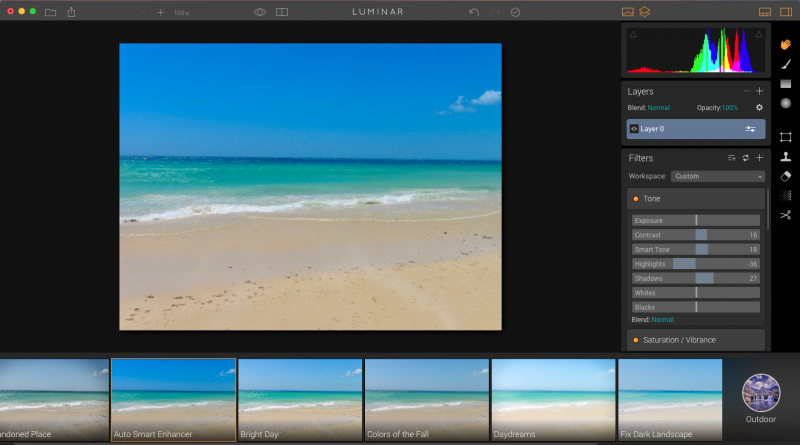Collapse the Tone filter header
This screenshot has height=445, width=800.
tap(696, 199)
